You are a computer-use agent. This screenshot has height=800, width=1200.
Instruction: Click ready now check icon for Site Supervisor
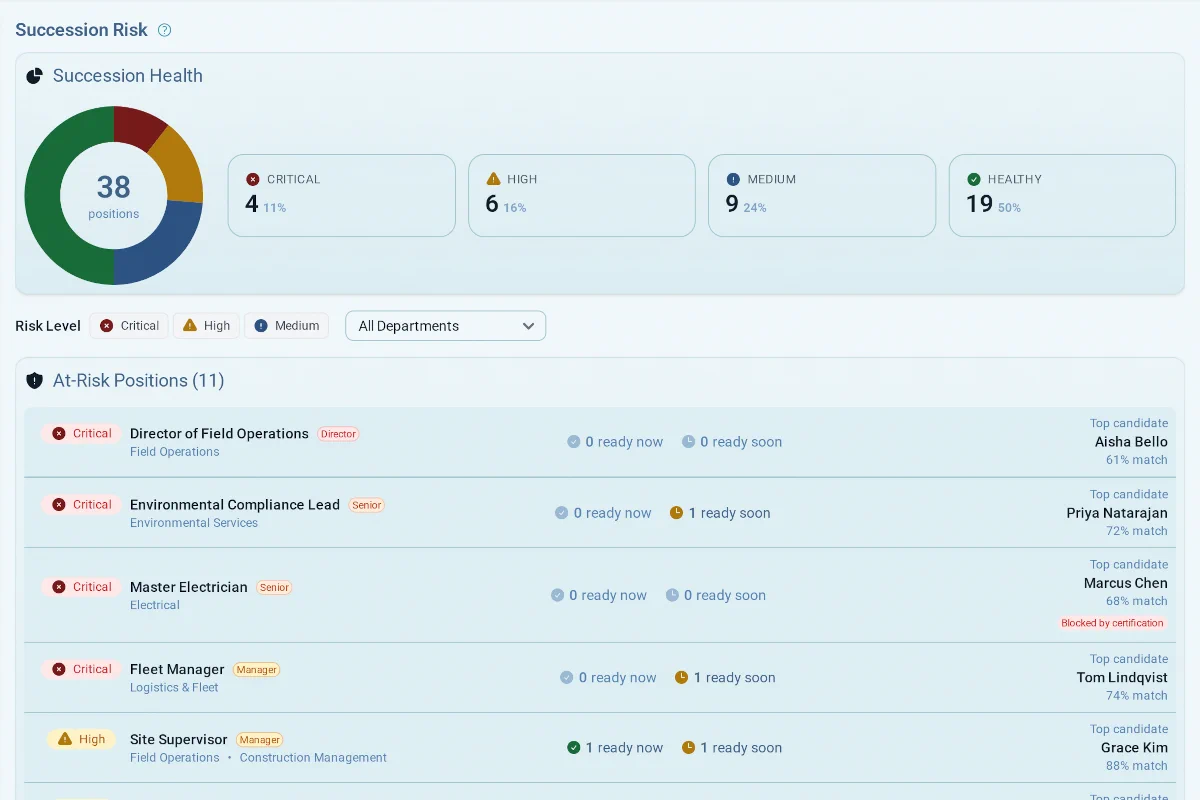[x=574, y=748]
